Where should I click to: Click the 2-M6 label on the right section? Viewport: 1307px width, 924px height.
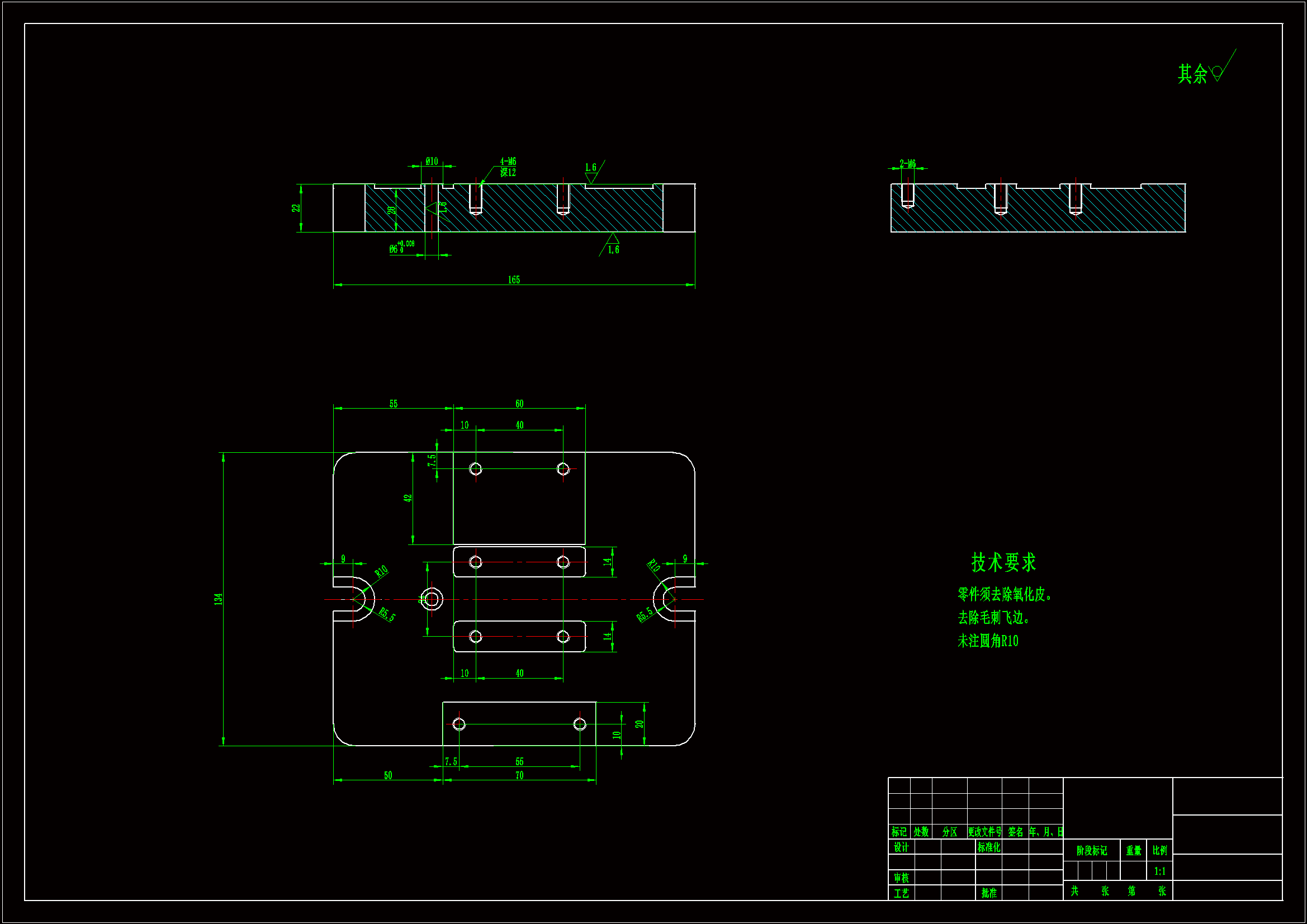pyautogui.click(x=907, y=163)
